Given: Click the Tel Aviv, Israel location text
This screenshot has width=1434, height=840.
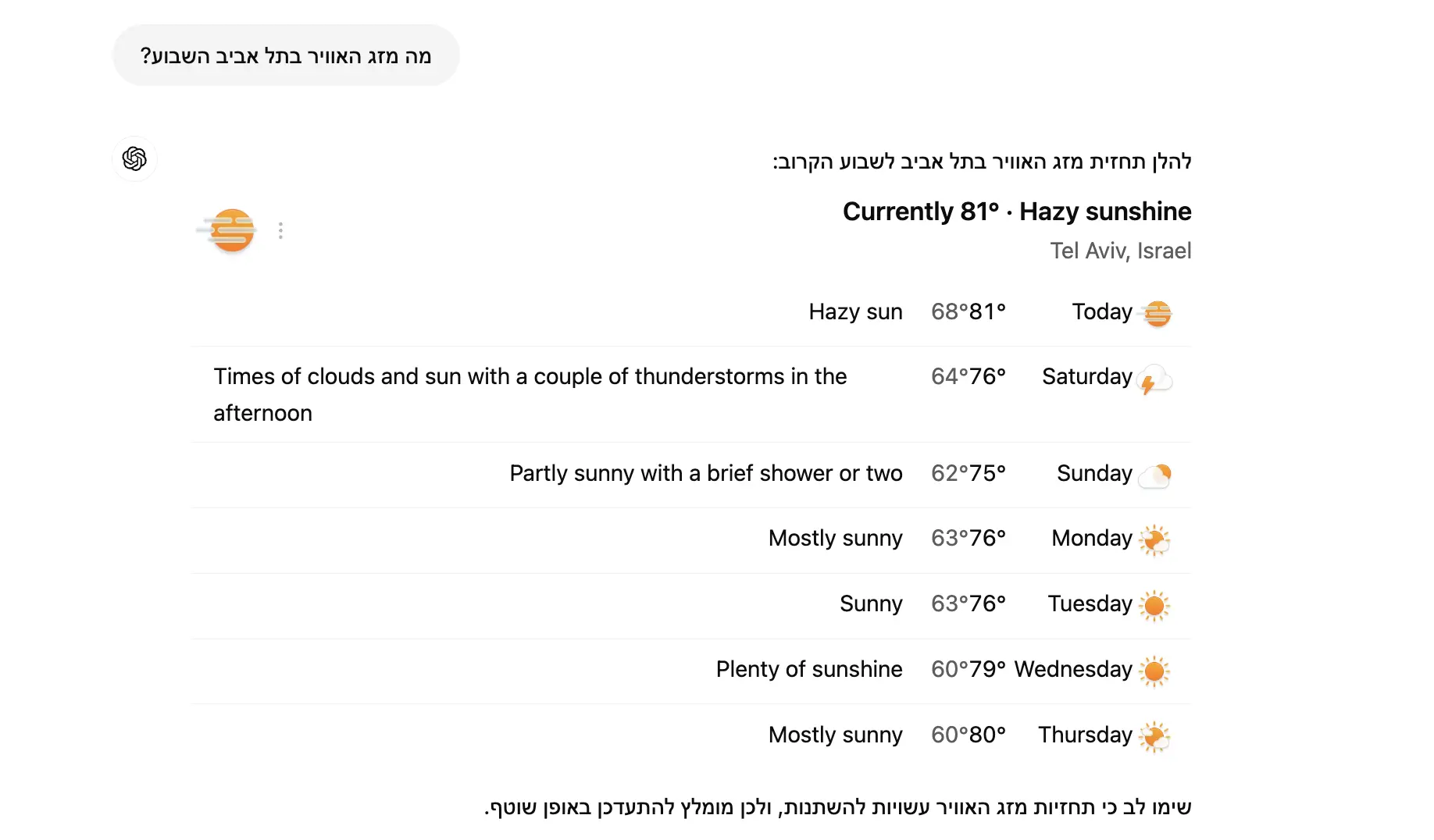Looking at the screenshot, I should 1120,251.
